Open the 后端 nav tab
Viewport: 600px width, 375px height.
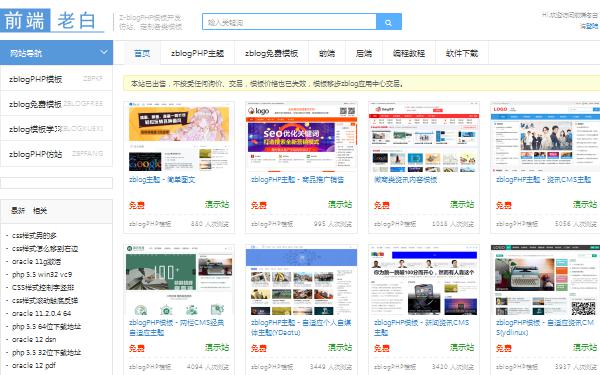364,53
